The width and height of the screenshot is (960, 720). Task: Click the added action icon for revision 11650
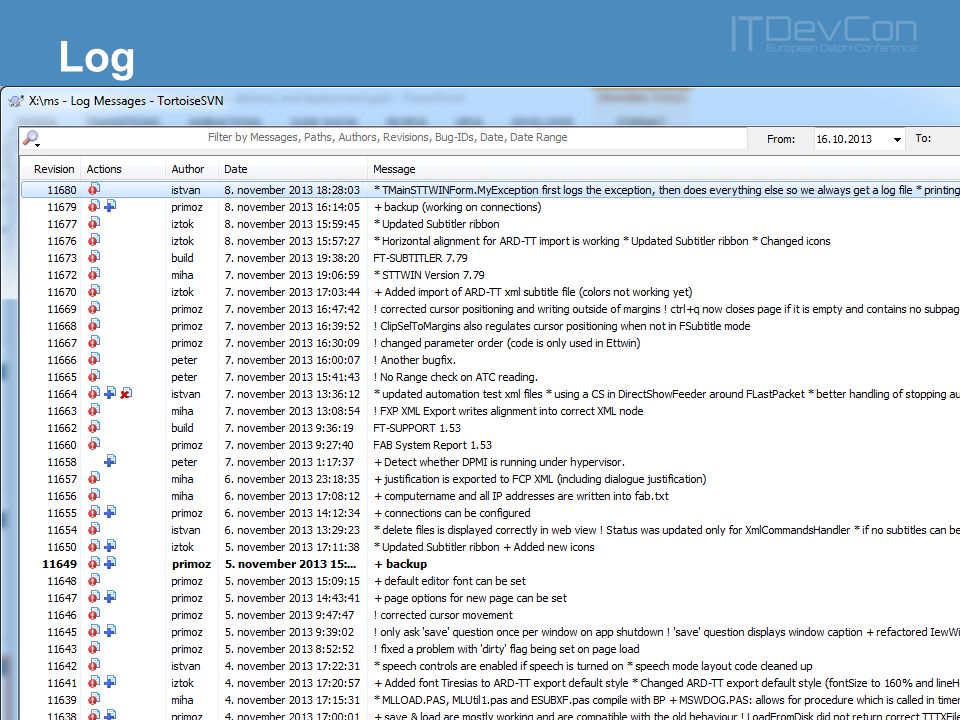click(110, 547)
